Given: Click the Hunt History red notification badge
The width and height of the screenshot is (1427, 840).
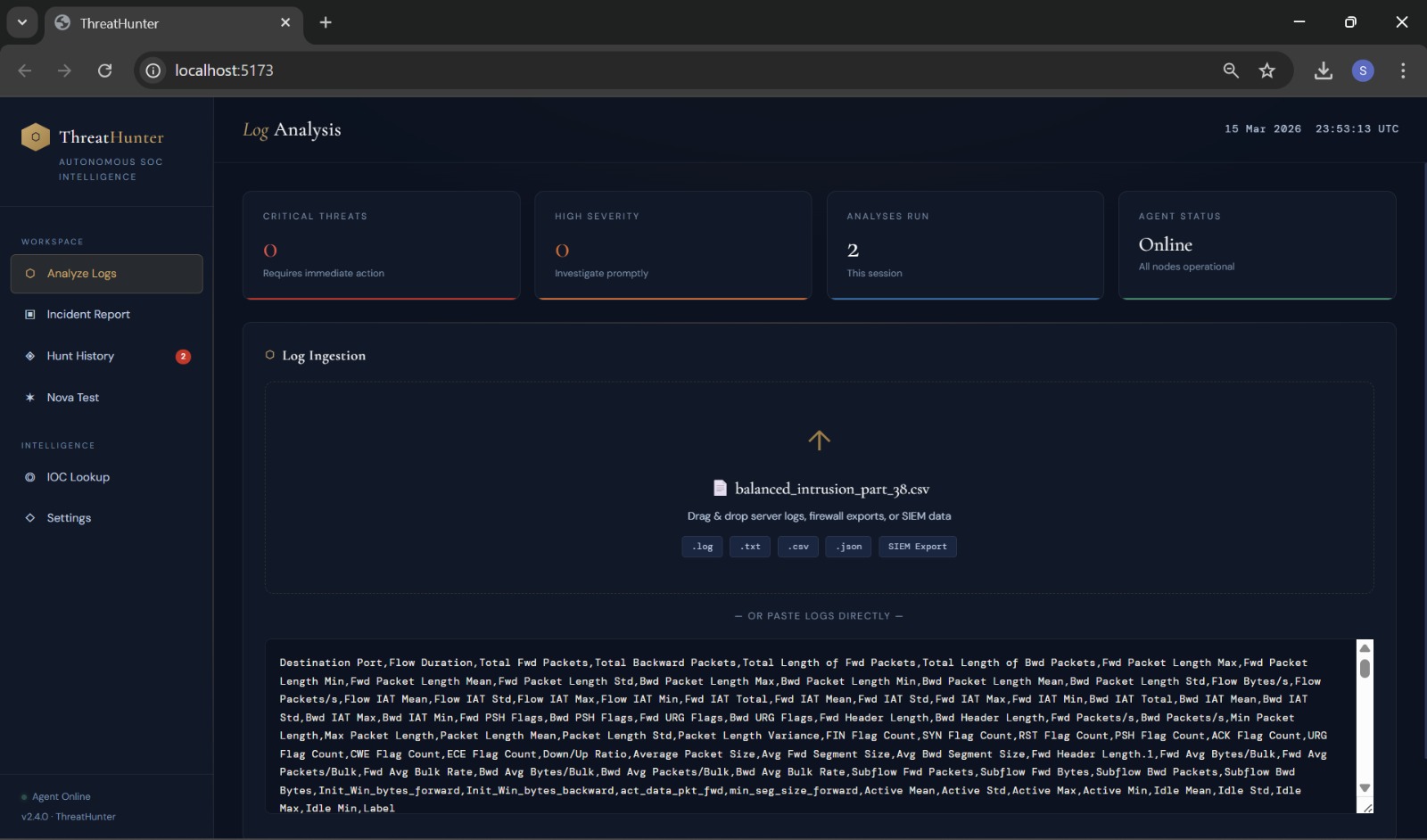Looking at the screenshot, I should 183,357.
